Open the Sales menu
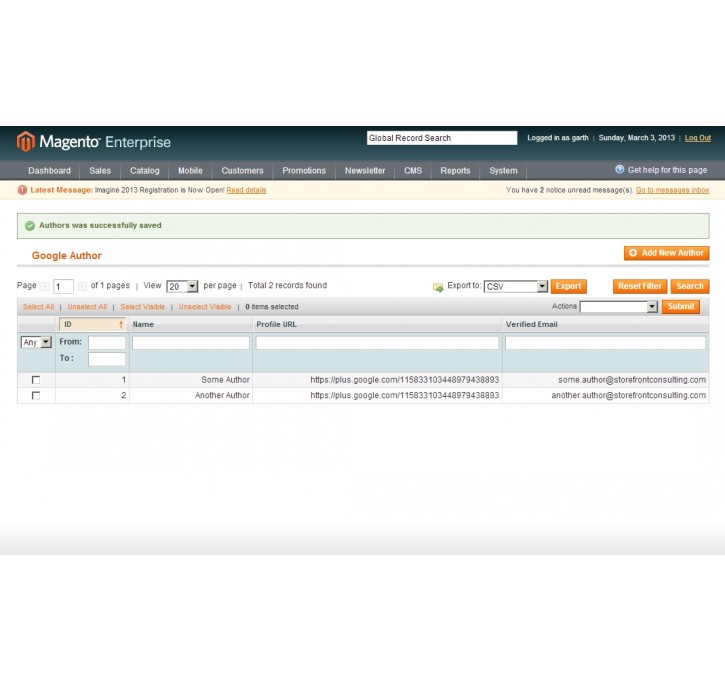The height and width of the screenshot is (680, 725). click(100, 171)
